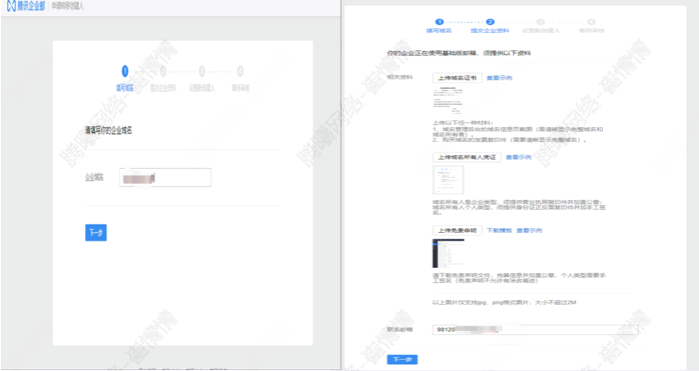Open 查看示例 link beside 上传域名所有人凭证

click(x=518, y=157)
